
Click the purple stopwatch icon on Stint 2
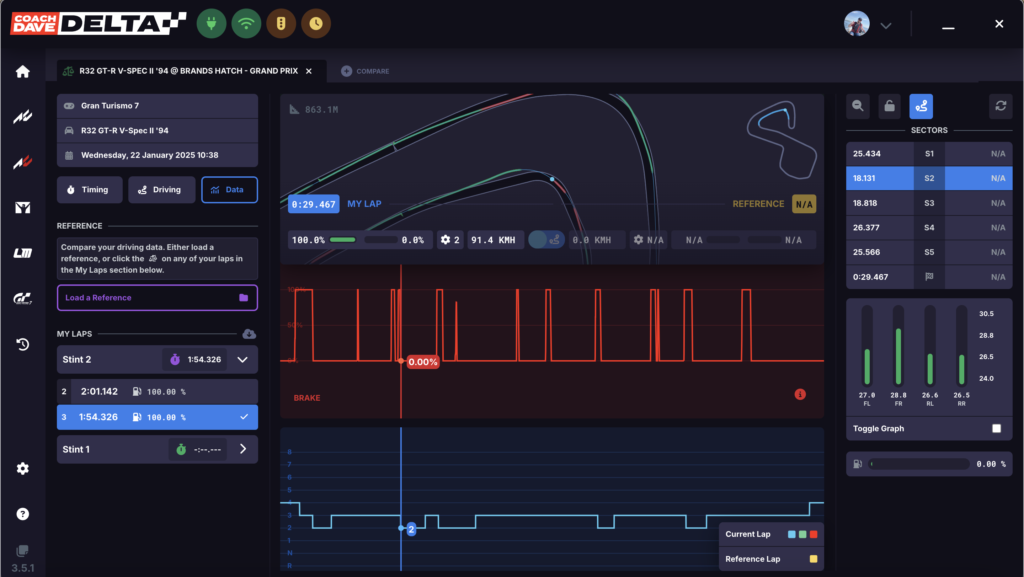pos(175,360)
